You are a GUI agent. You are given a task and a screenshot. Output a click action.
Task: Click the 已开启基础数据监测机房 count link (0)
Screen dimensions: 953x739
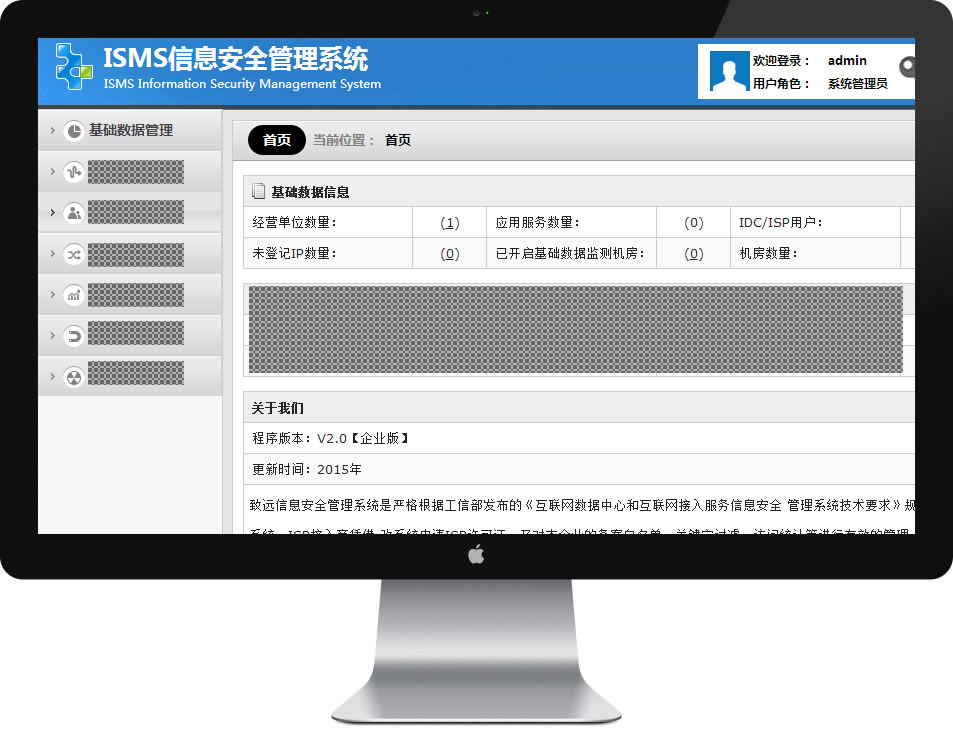pyautogui.click(x=694, y=254)
